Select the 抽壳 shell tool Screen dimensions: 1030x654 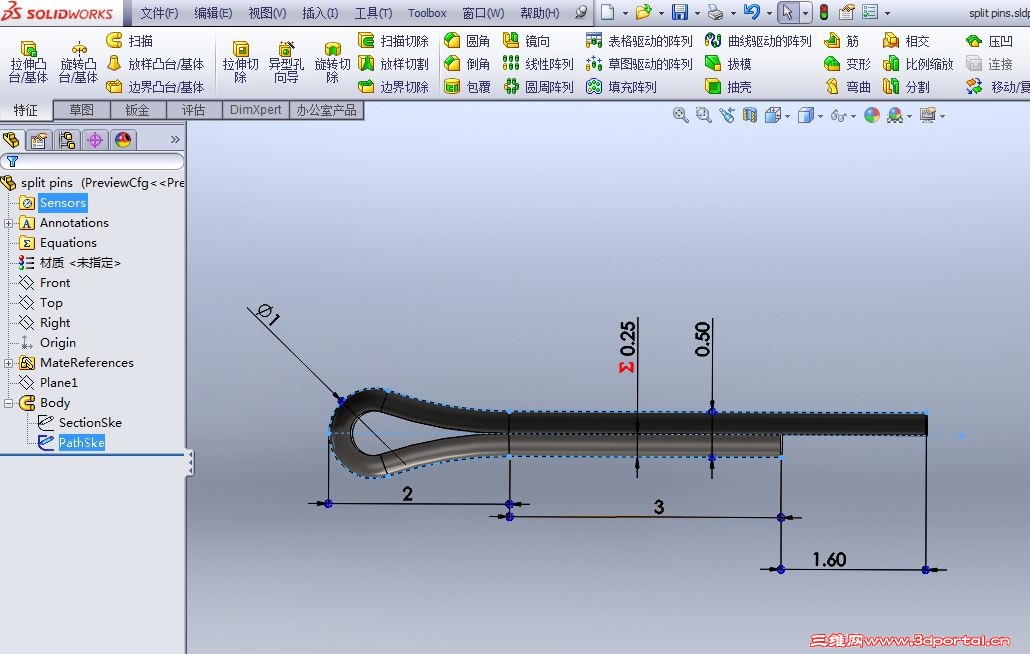[728, 87]
